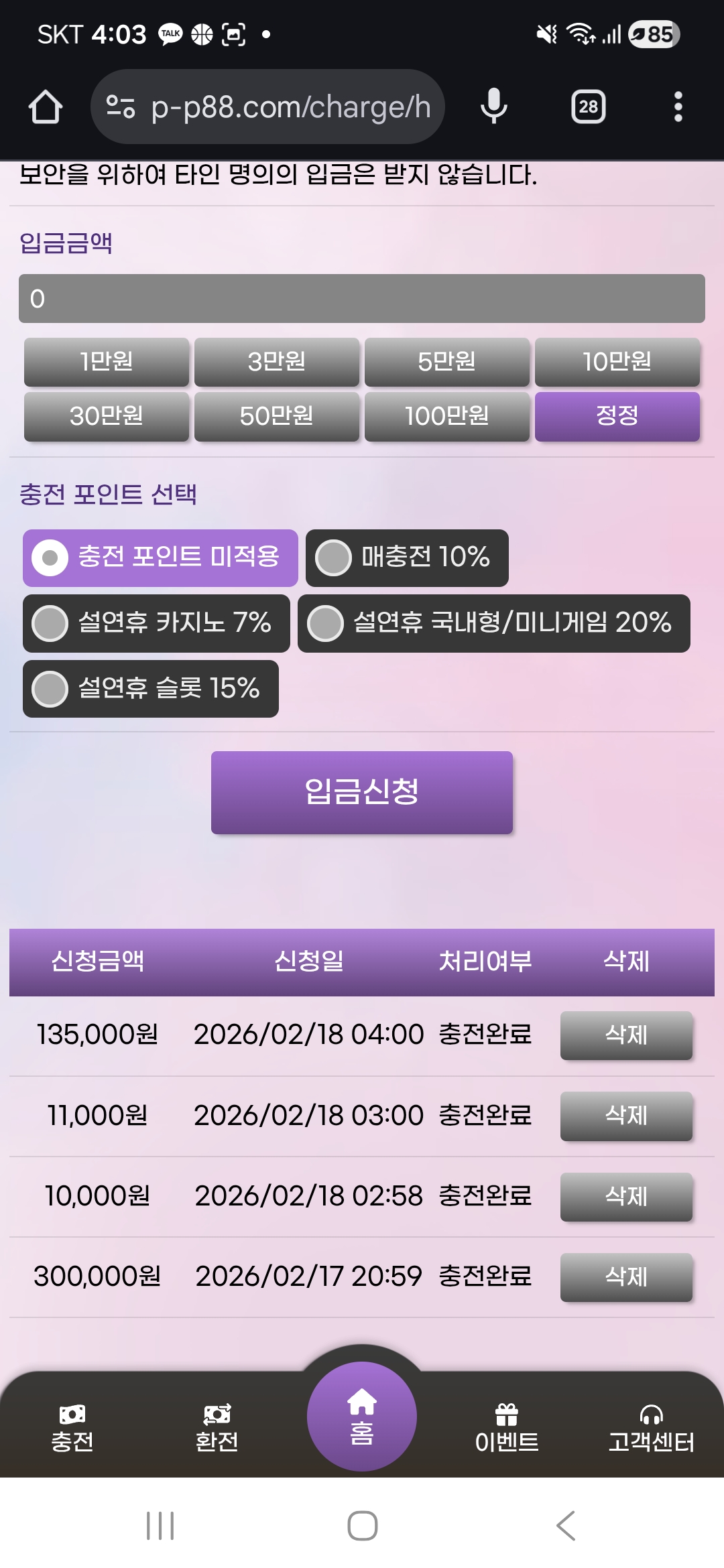
Task: Tap the 10만원 amount button
Action: (x=617, y=362)
